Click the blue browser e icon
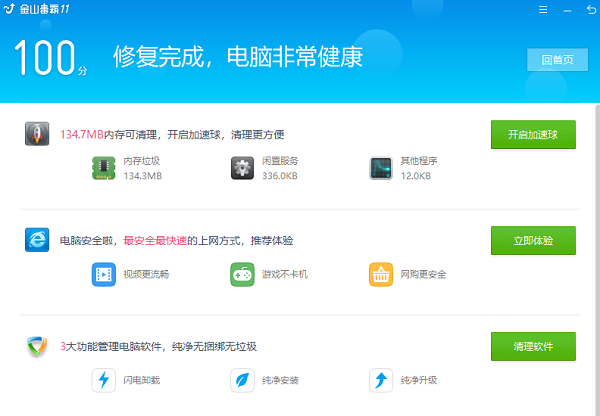The image size is (600, 416). (37, 240)
